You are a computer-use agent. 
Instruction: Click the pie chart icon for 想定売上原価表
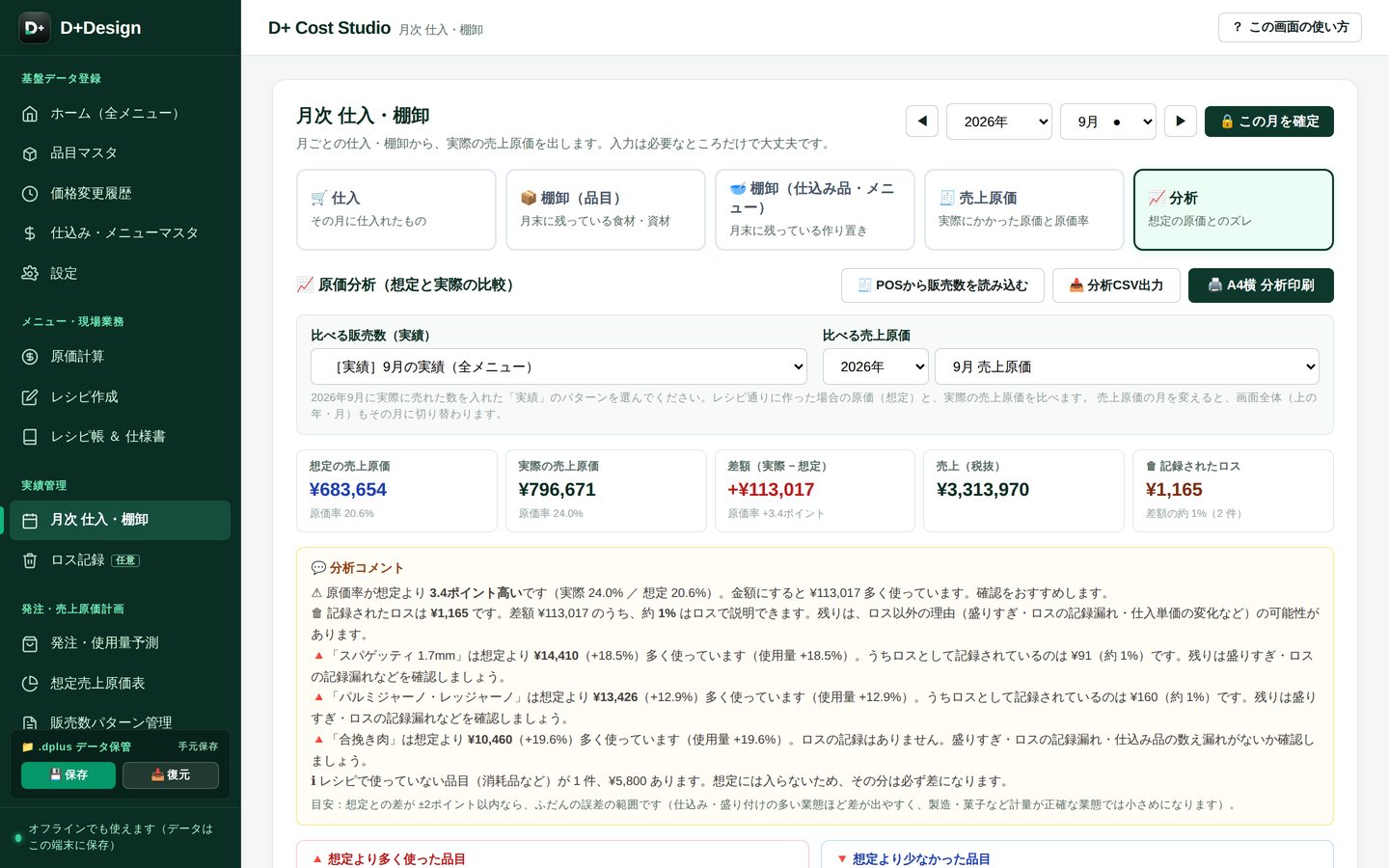click(30, 683)
